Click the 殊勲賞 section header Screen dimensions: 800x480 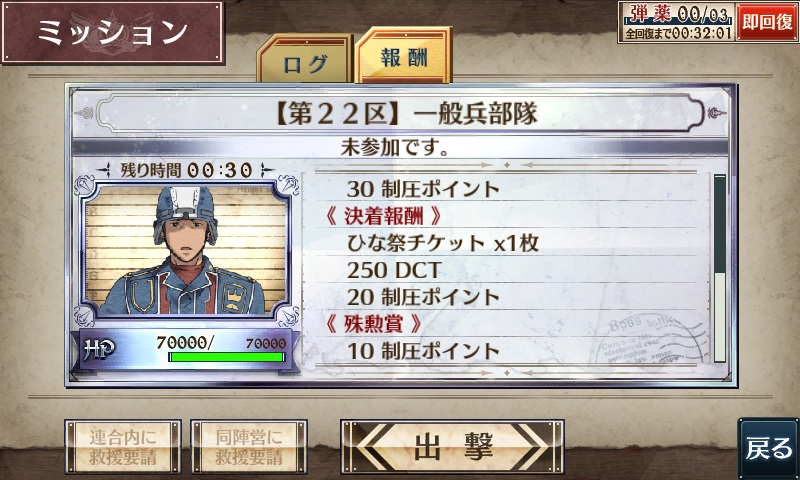[373, 324]
